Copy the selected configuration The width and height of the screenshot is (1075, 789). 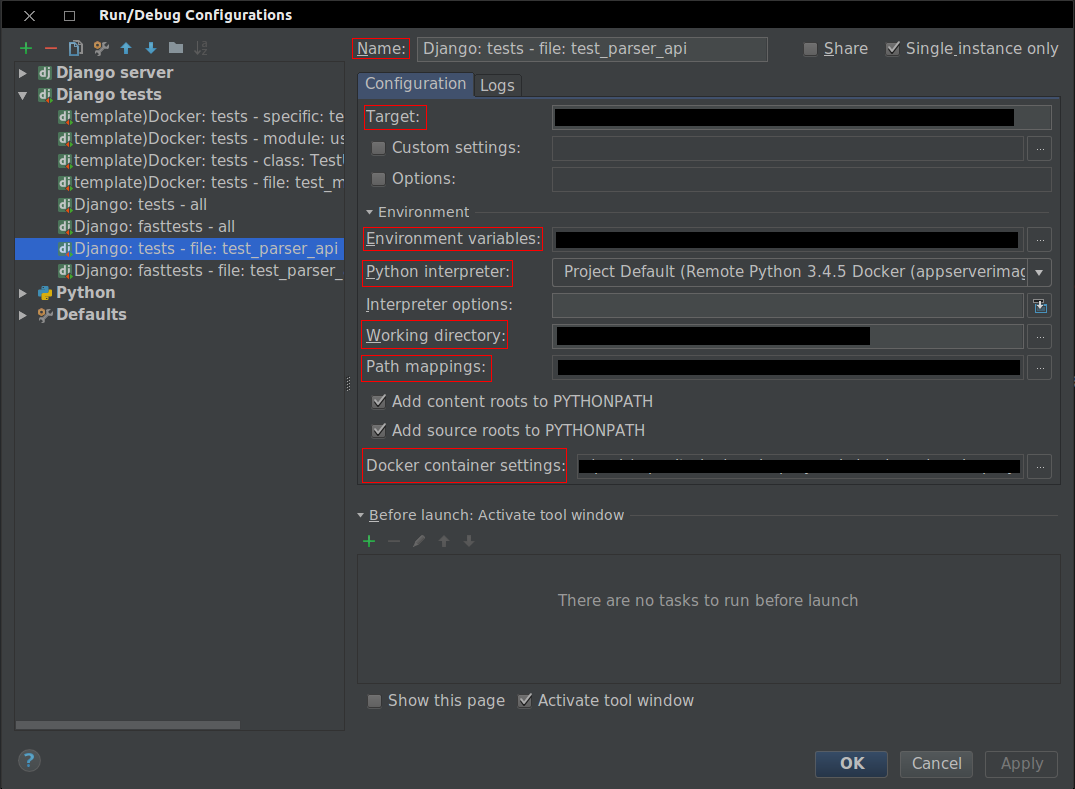coord(75,48)
